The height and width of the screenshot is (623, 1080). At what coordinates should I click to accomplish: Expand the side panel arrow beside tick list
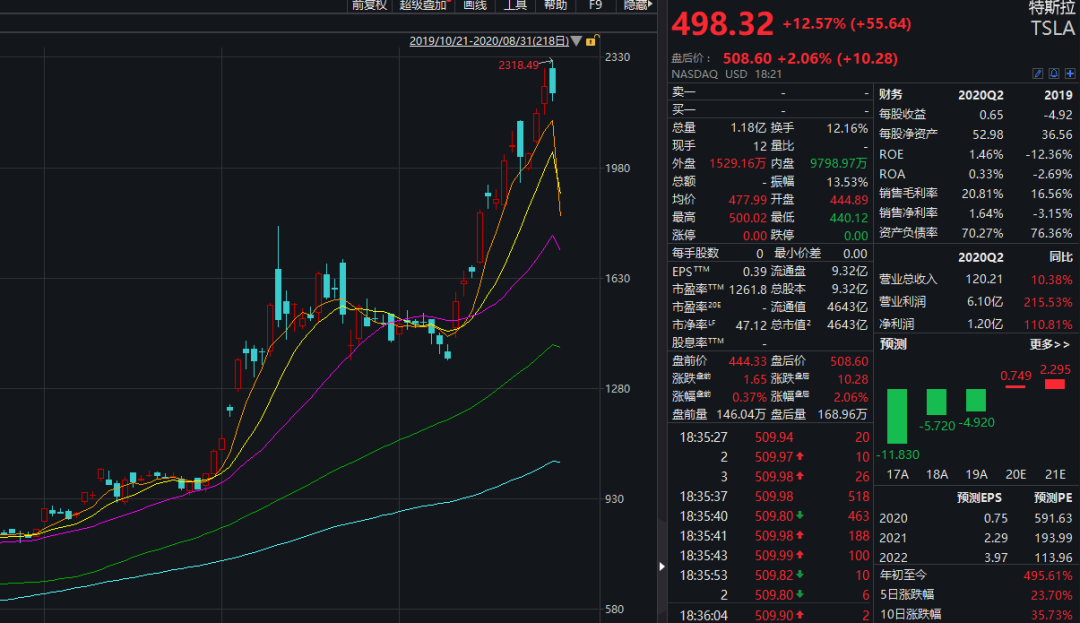tap(661, 567)
